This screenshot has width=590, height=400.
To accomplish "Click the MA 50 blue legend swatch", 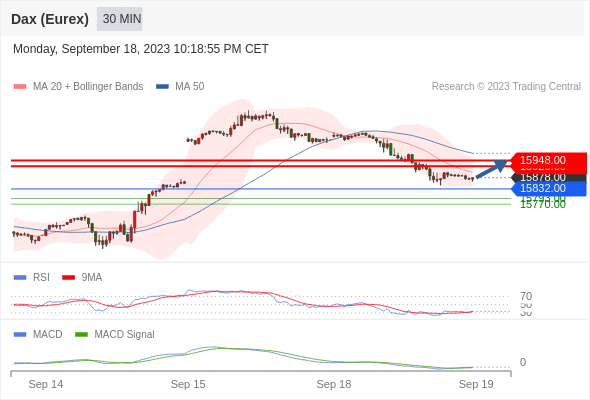I will click(162, 87).
